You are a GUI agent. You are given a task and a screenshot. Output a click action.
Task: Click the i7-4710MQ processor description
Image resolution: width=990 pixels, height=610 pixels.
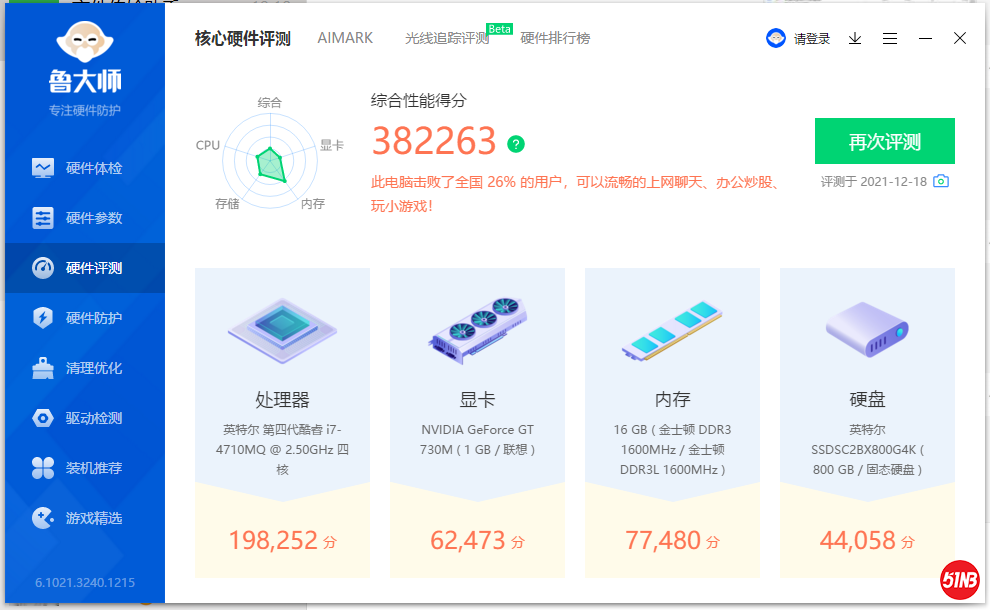pos(282,450)
